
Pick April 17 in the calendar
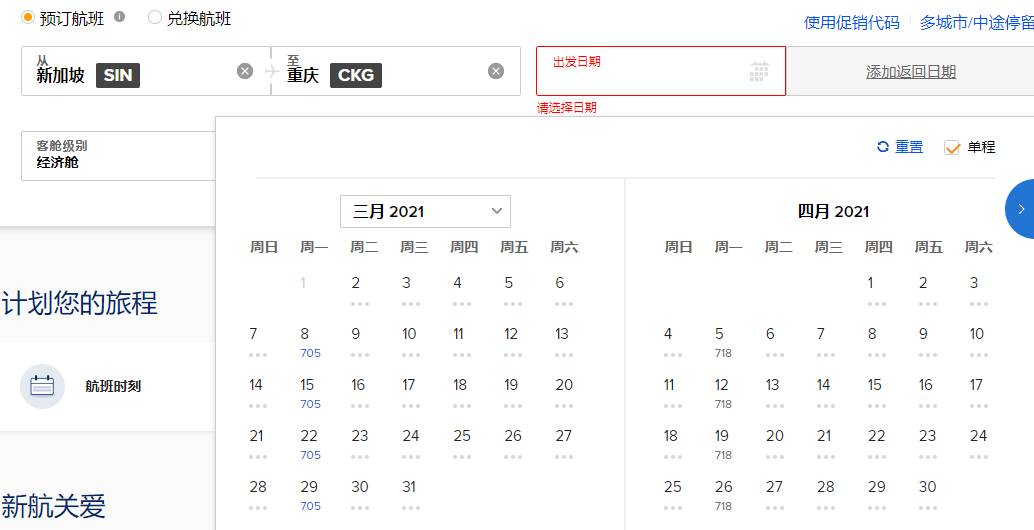(x=978, y=394)
